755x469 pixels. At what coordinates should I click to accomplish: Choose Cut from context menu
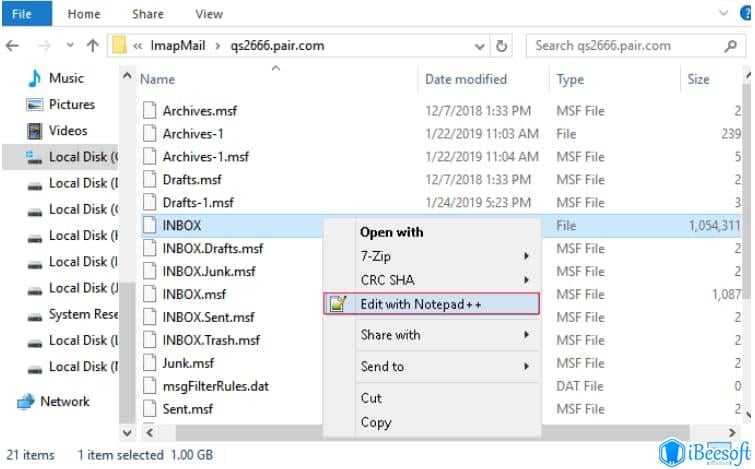[x=371, y=398]
